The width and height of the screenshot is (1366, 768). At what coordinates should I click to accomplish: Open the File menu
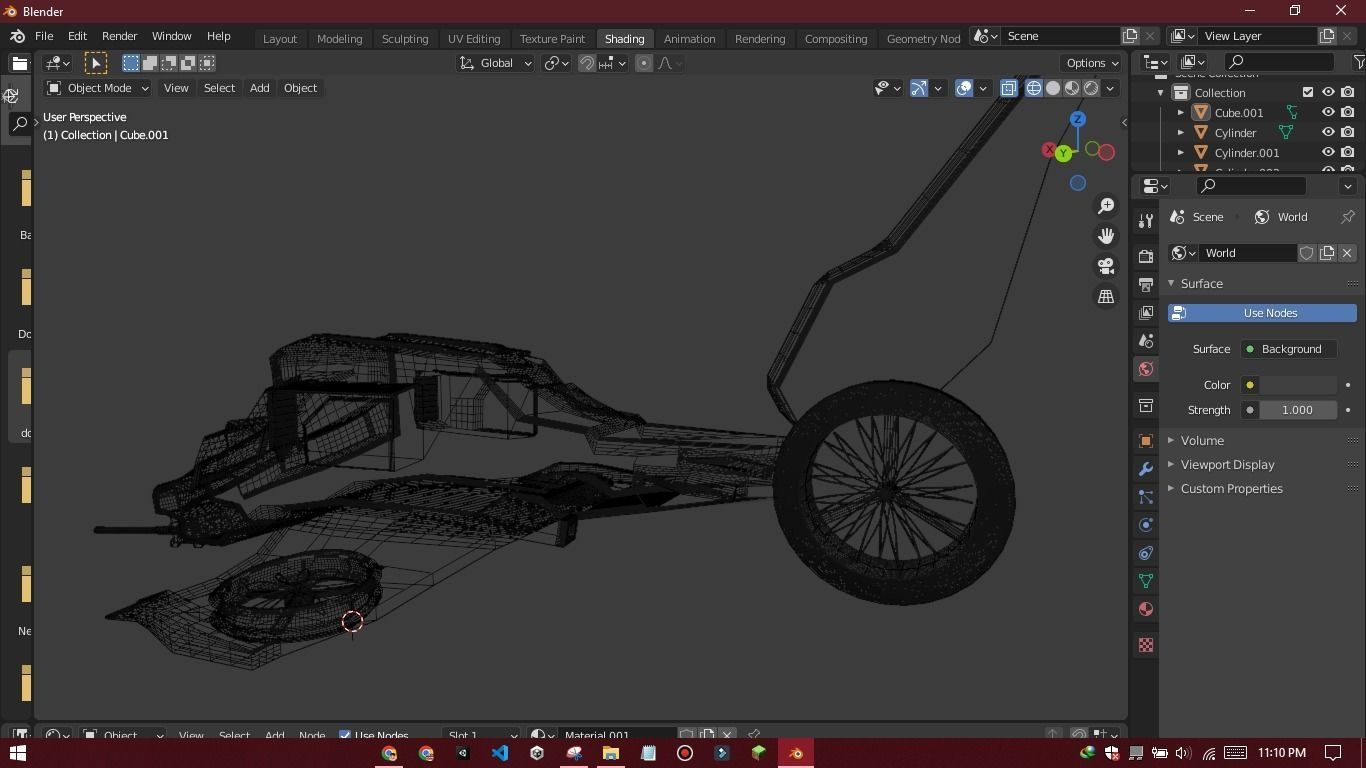click(x=44, y=36)
